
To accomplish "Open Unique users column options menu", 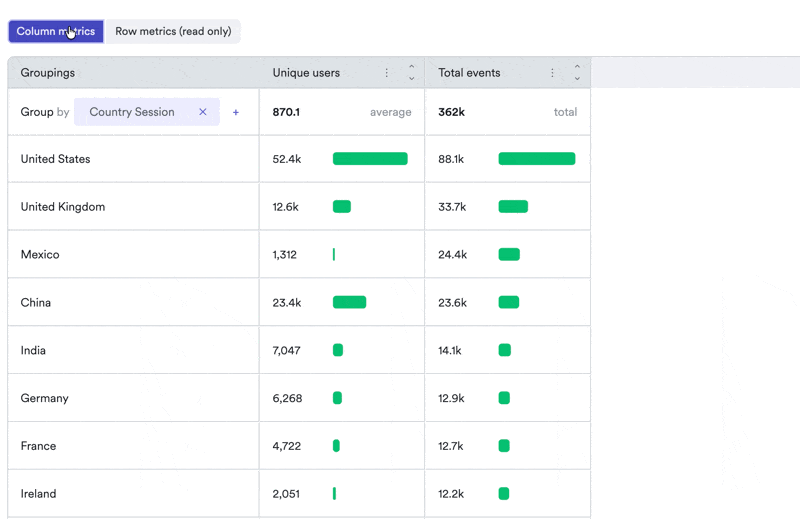I will click(387, 73).
